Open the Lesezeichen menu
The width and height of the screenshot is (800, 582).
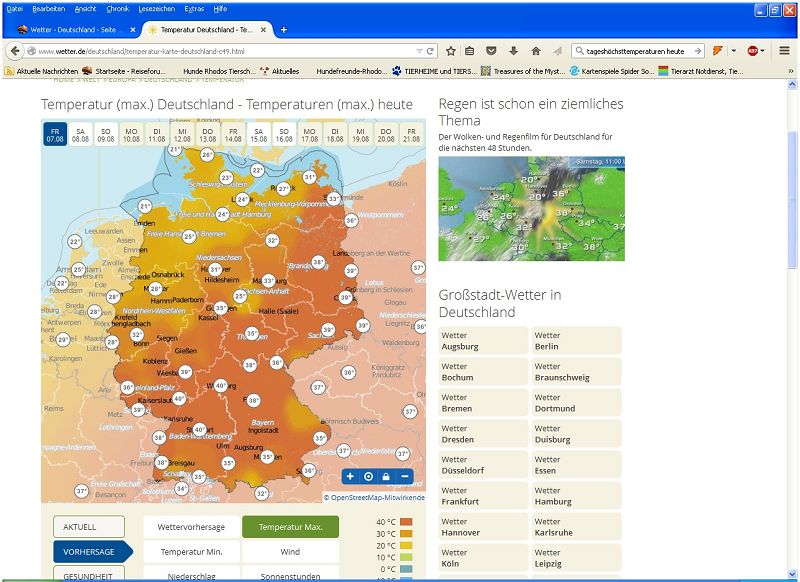coord(155,8)
